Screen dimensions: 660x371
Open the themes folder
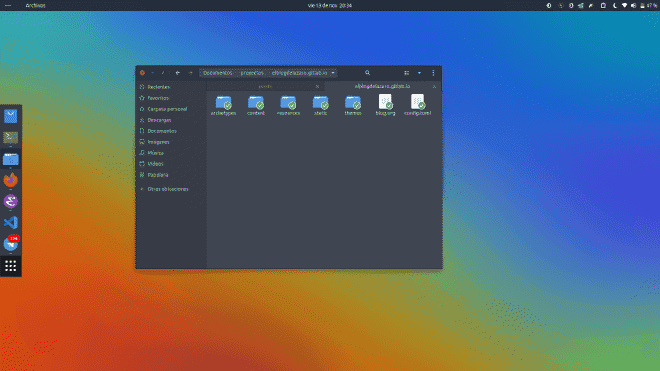click(x=353, y=105)
